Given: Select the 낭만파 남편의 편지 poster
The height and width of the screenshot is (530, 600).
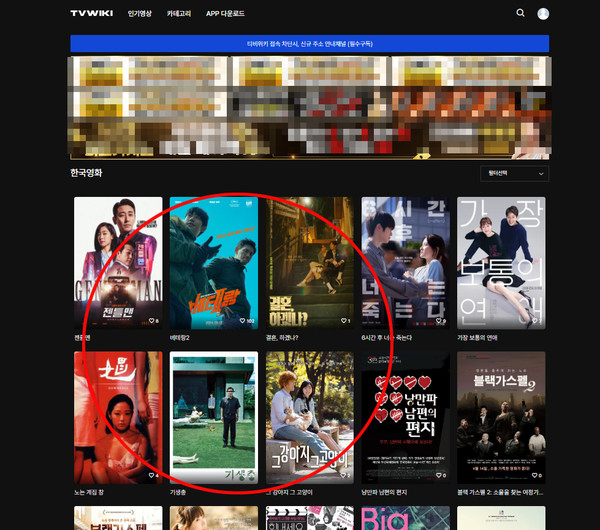Looking at the screenshot, I should click(406, 417).
